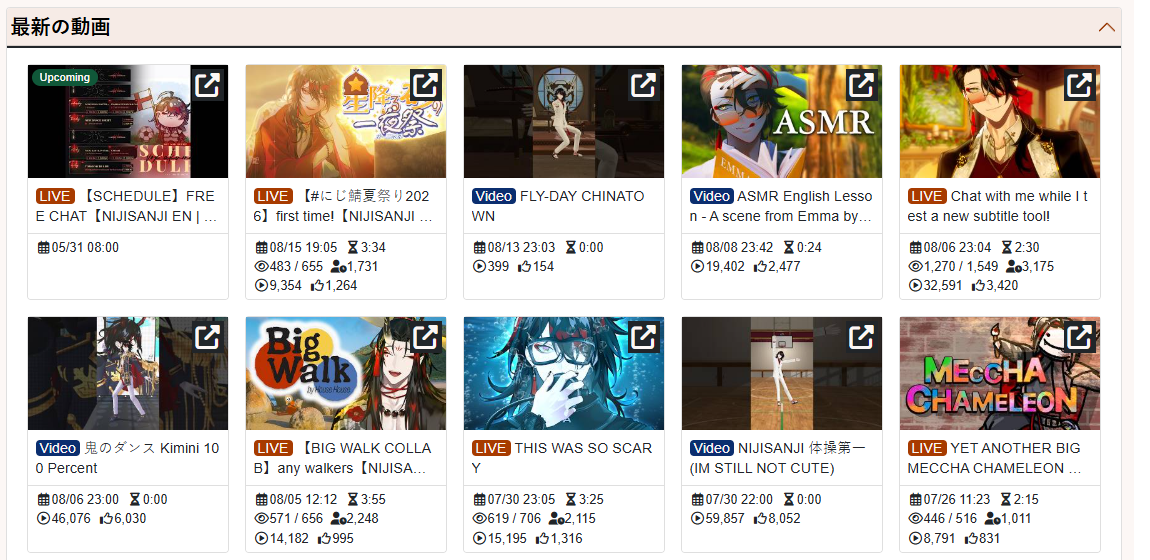Image resolution: width=1150 pixels, height=560 pixels.
Task: Click the chatter icon beside 2,115
Action: [555, 519]
